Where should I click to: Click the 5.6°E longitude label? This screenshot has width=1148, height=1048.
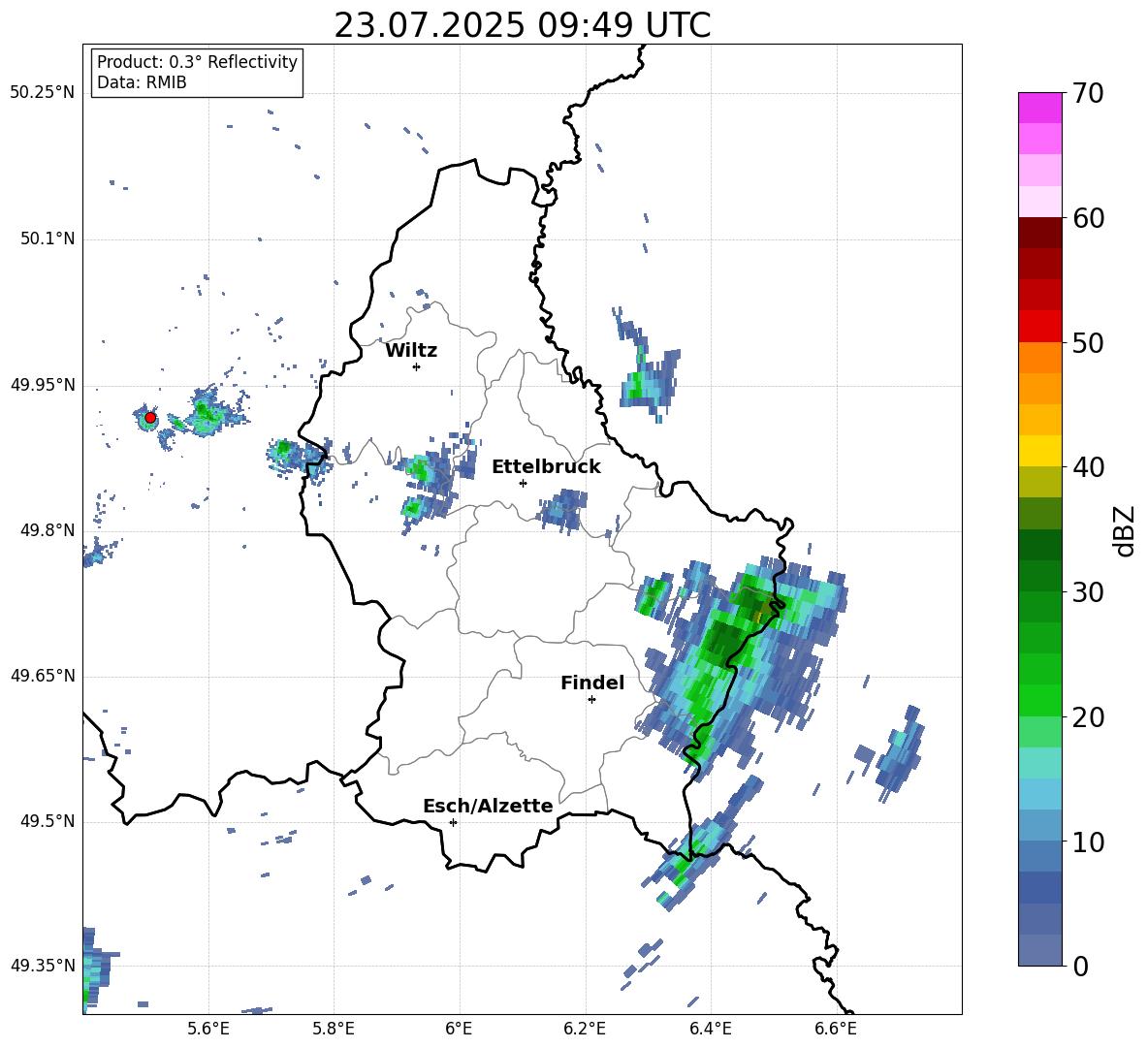pyautogui.click(x=208, y=1029)
